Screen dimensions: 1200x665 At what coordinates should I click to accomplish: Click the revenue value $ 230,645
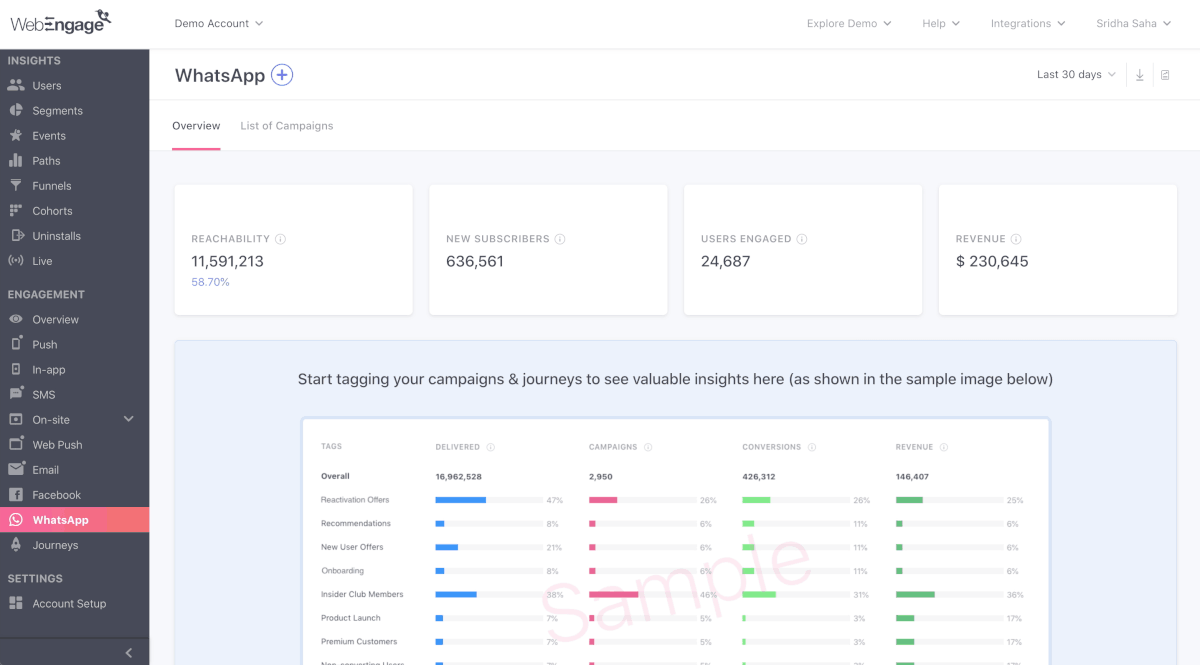click(x=992, y=262)
